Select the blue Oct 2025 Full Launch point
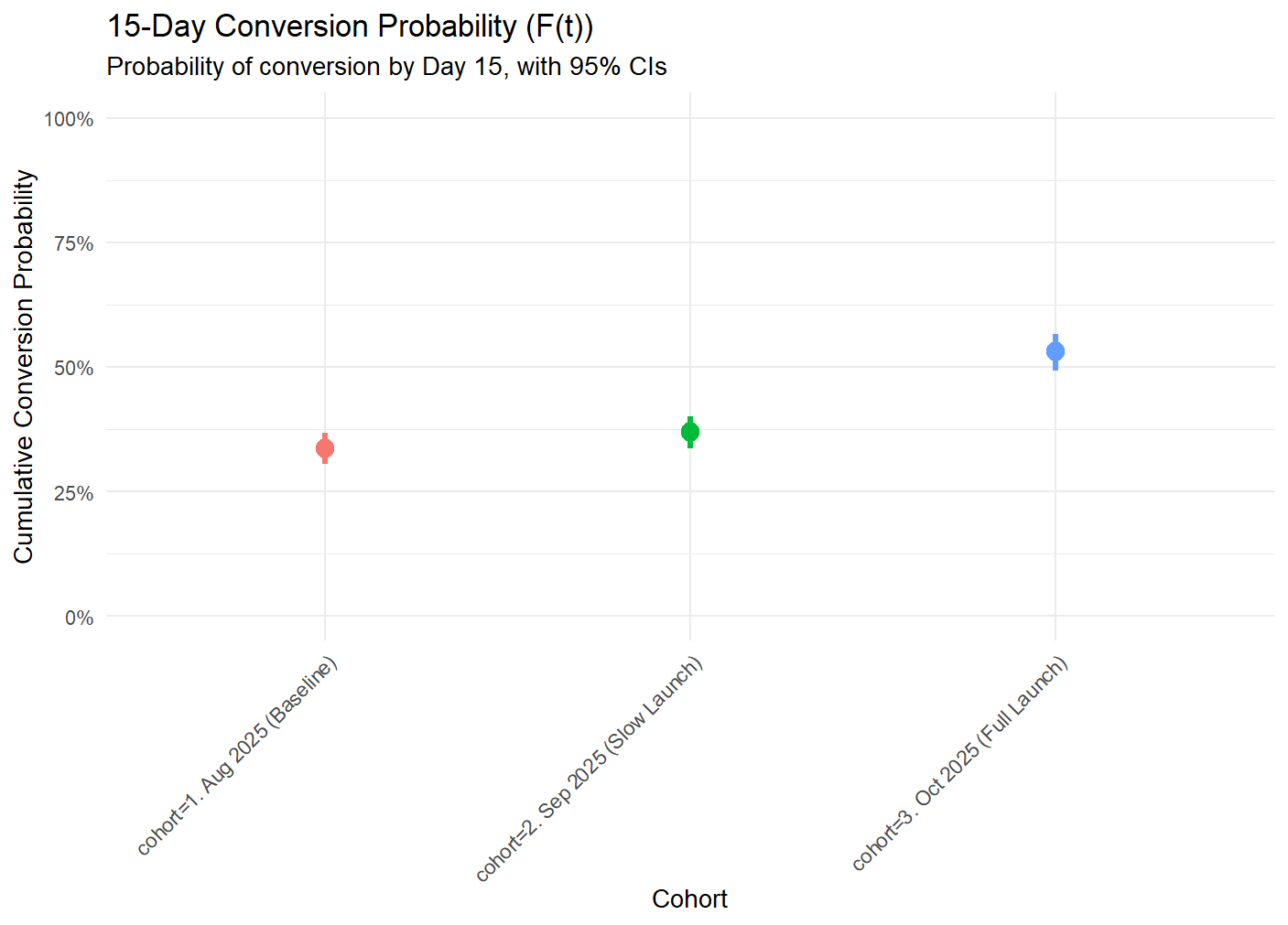1288x925 pixels. click(1055, 351)
